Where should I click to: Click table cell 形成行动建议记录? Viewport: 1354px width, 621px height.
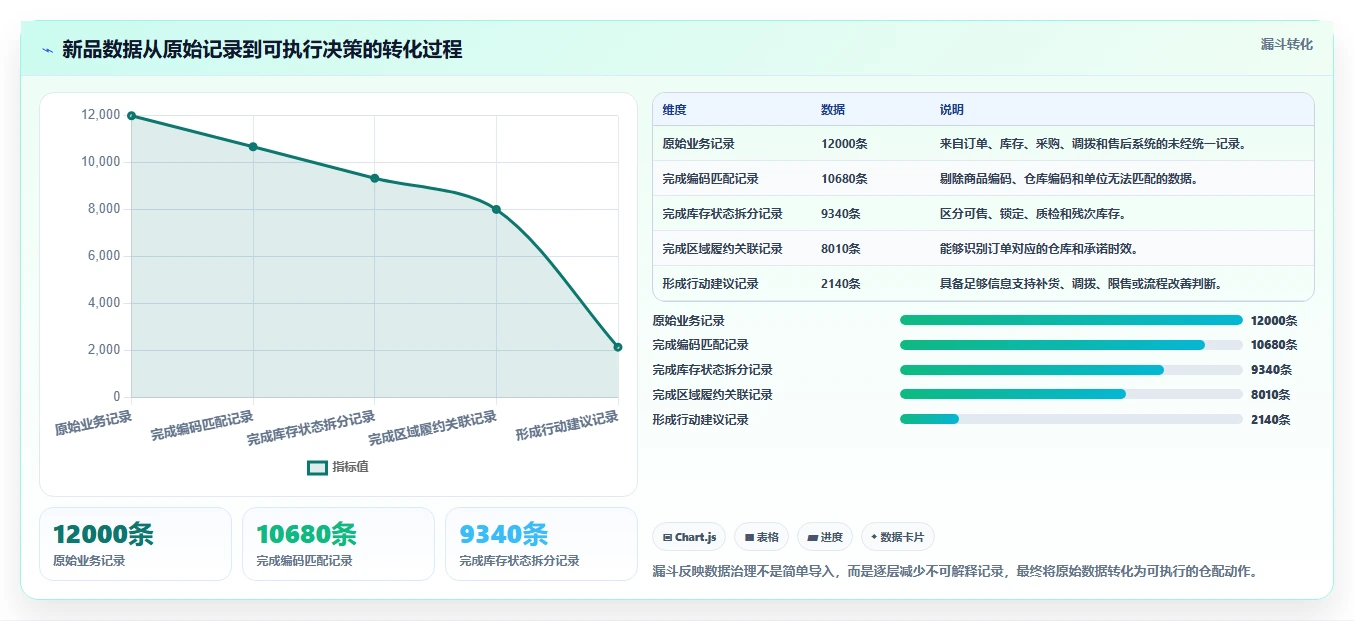(x=710, y=284)
